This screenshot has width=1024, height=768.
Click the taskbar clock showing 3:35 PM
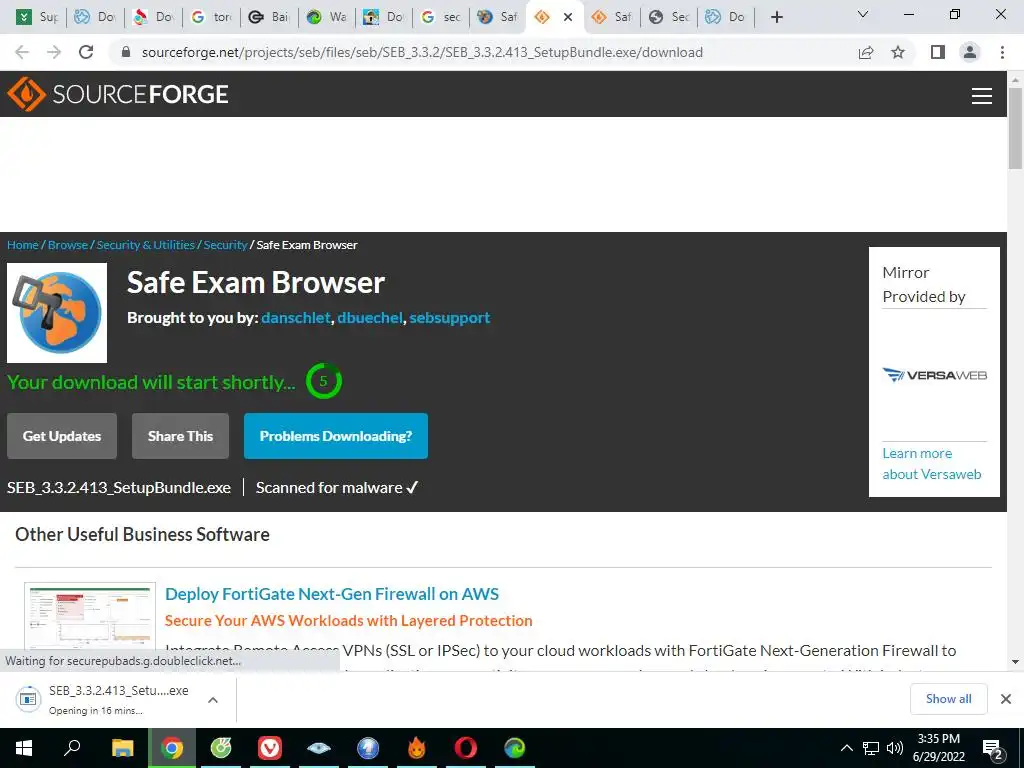(x=939, y=748)
